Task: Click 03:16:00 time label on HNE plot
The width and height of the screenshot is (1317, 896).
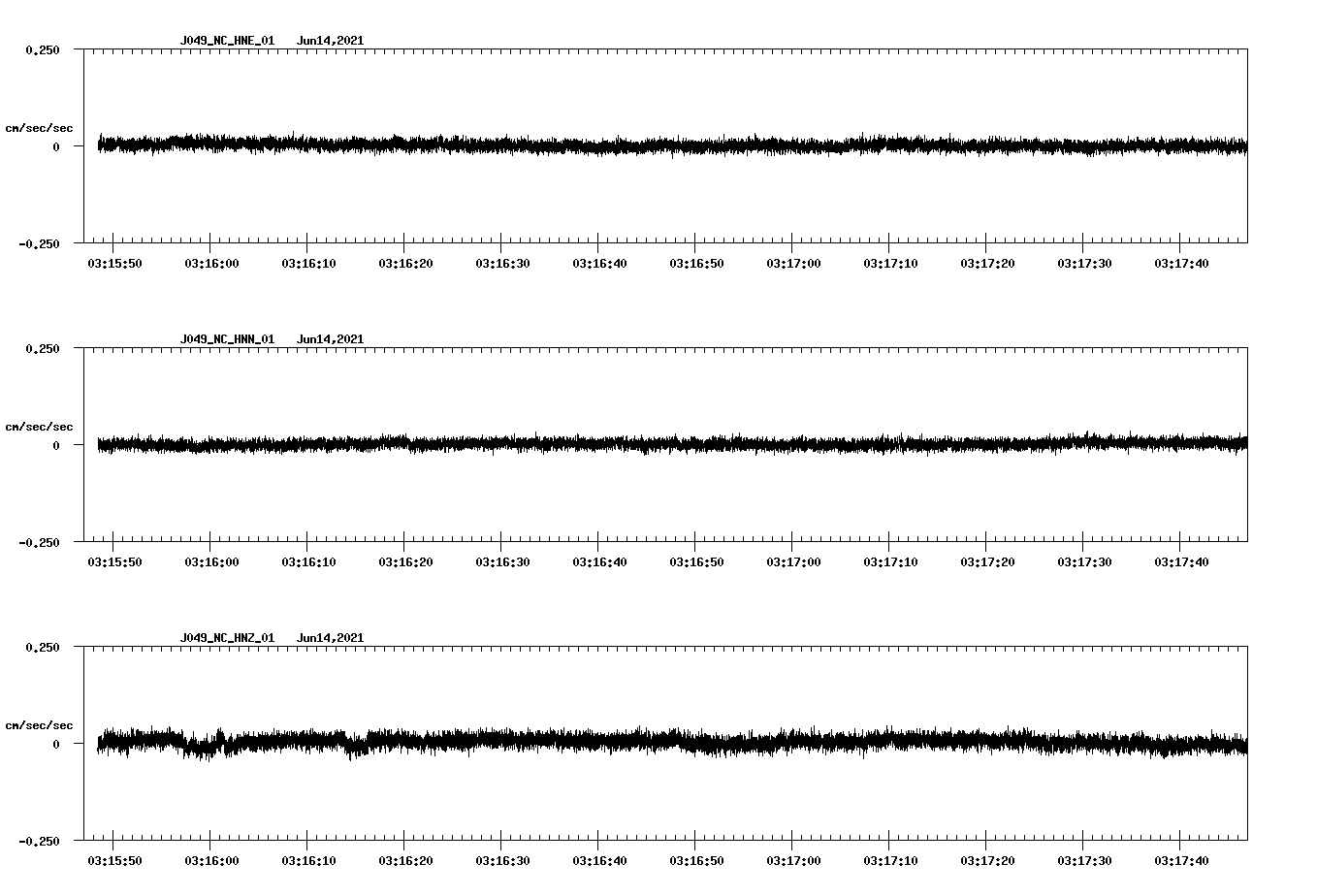Action: [x=211, y=264]
